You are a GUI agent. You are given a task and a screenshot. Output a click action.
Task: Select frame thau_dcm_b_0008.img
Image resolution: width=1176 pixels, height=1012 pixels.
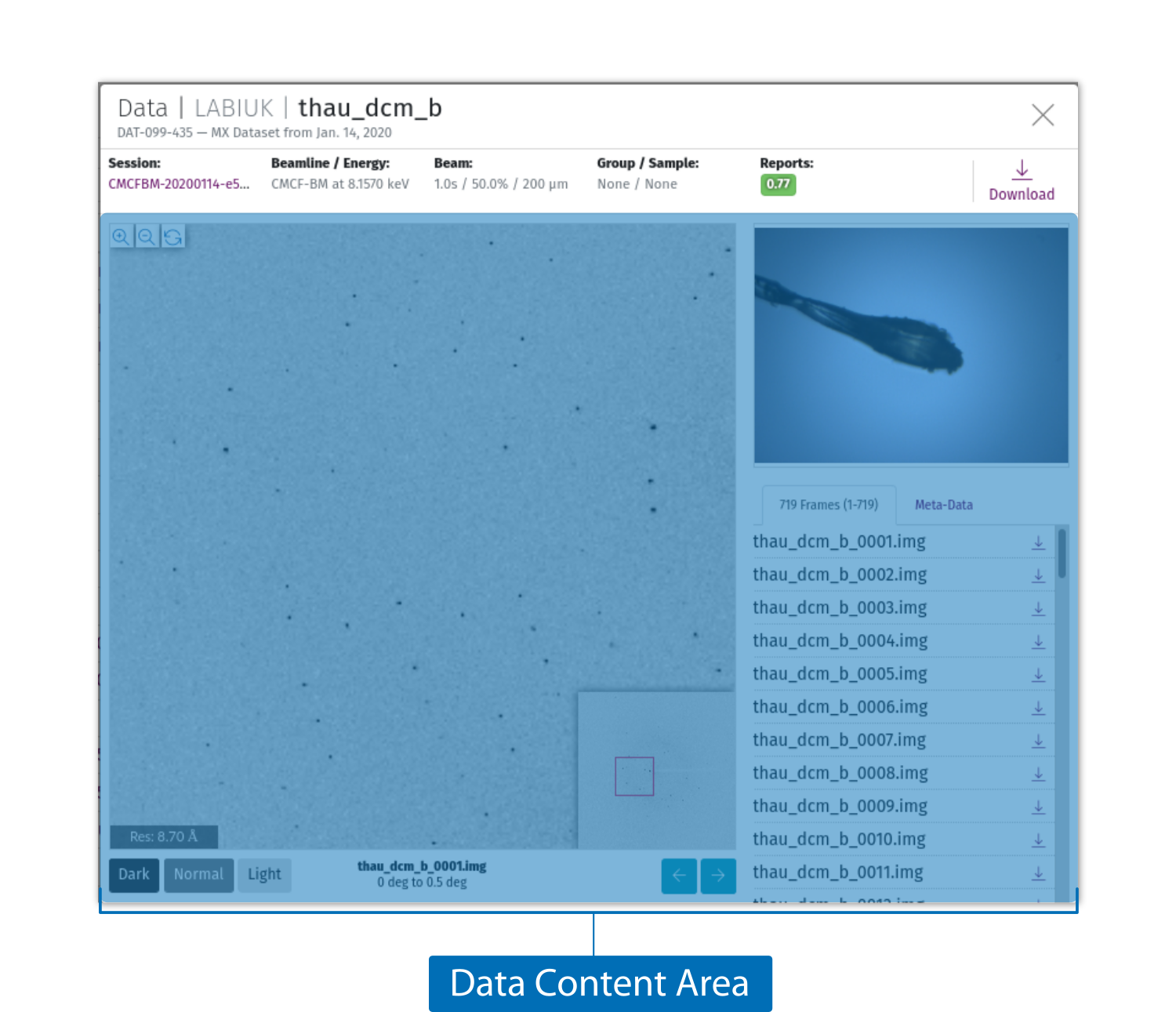pos(840,773)
